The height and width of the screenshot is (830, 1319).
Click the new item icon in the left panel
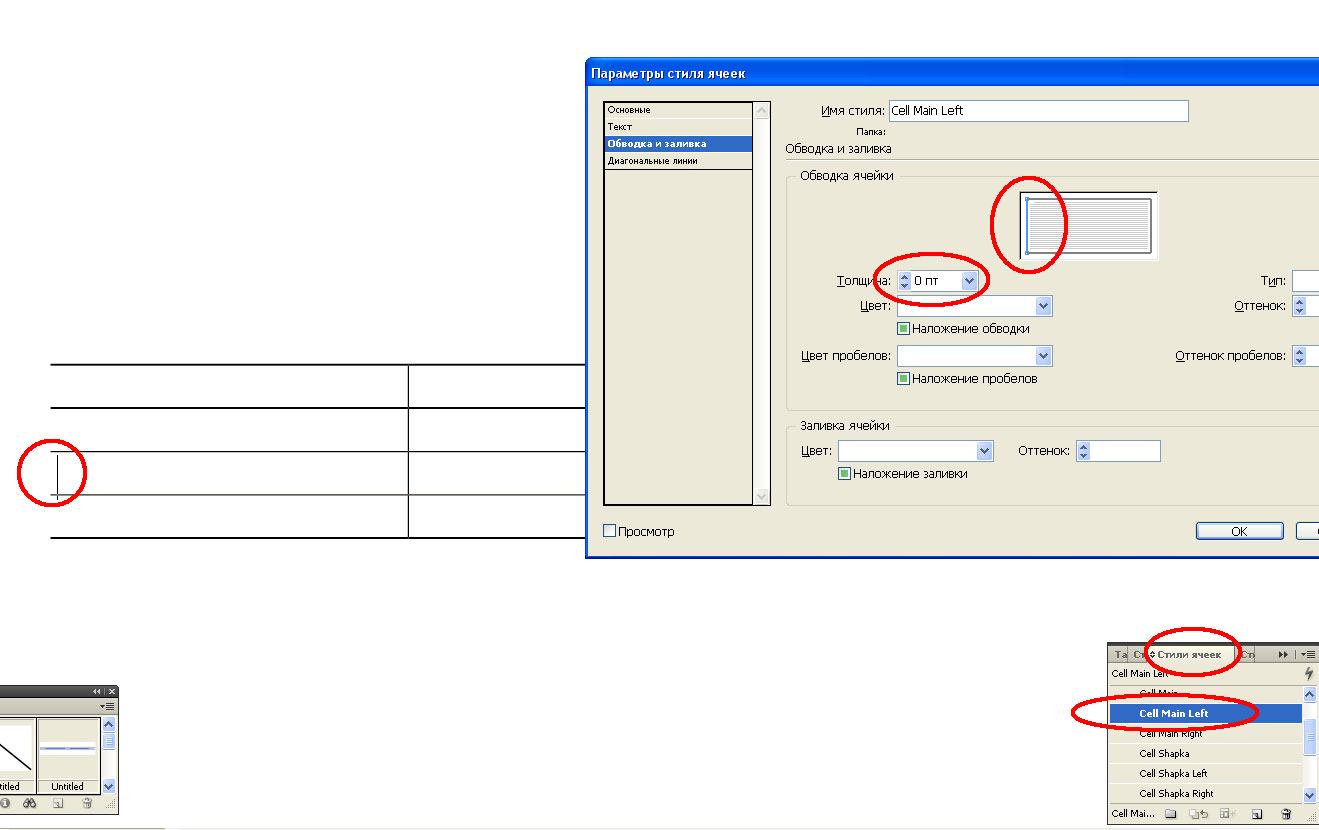(58, 802)
